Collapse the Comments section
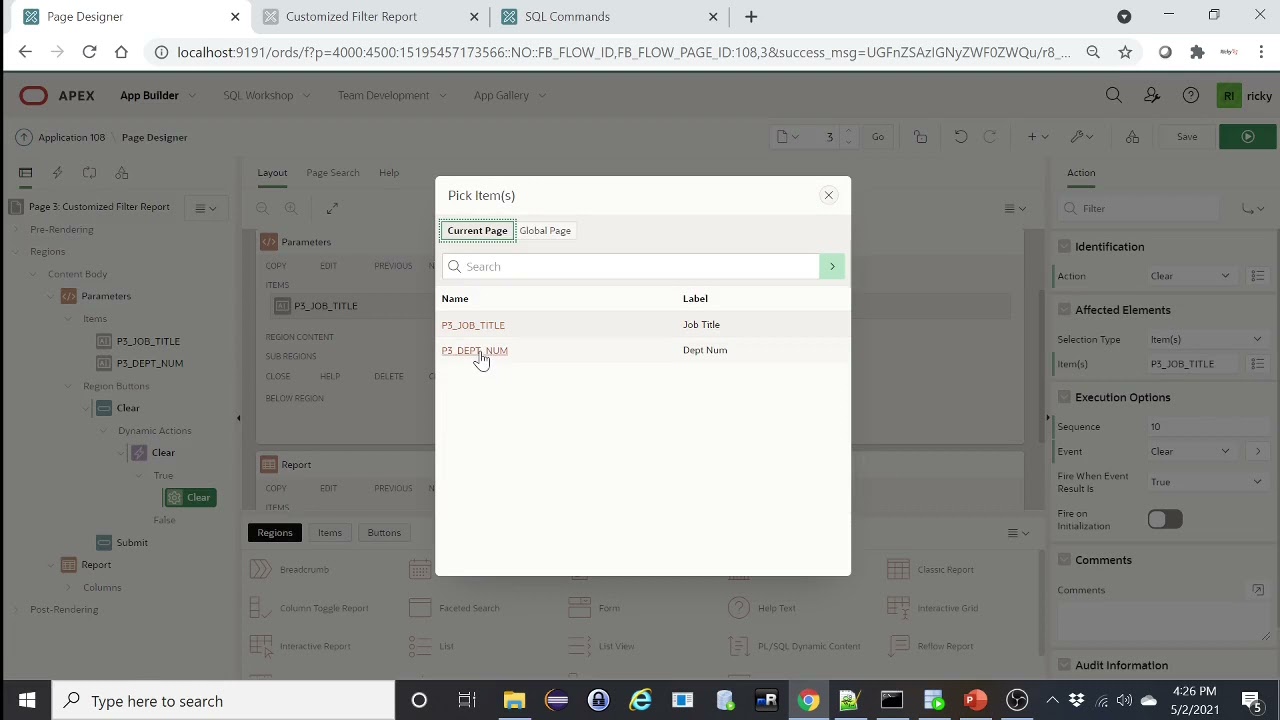This screenshot has width=1280, height=720. (x=1064, y=561)
